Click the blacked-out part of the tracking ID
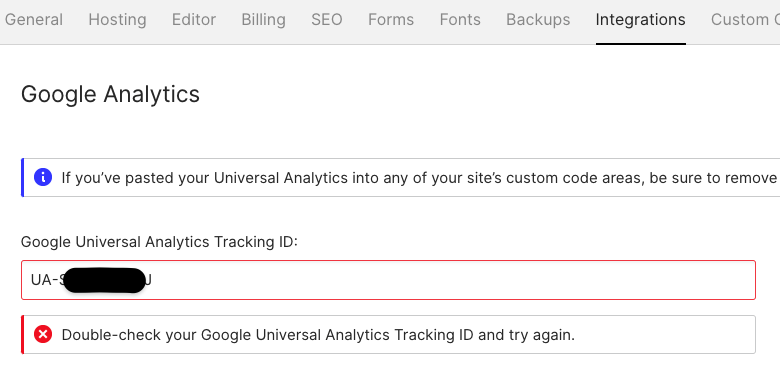The height and width of the screenshot is (382, 780). click(x=104, y=280)
